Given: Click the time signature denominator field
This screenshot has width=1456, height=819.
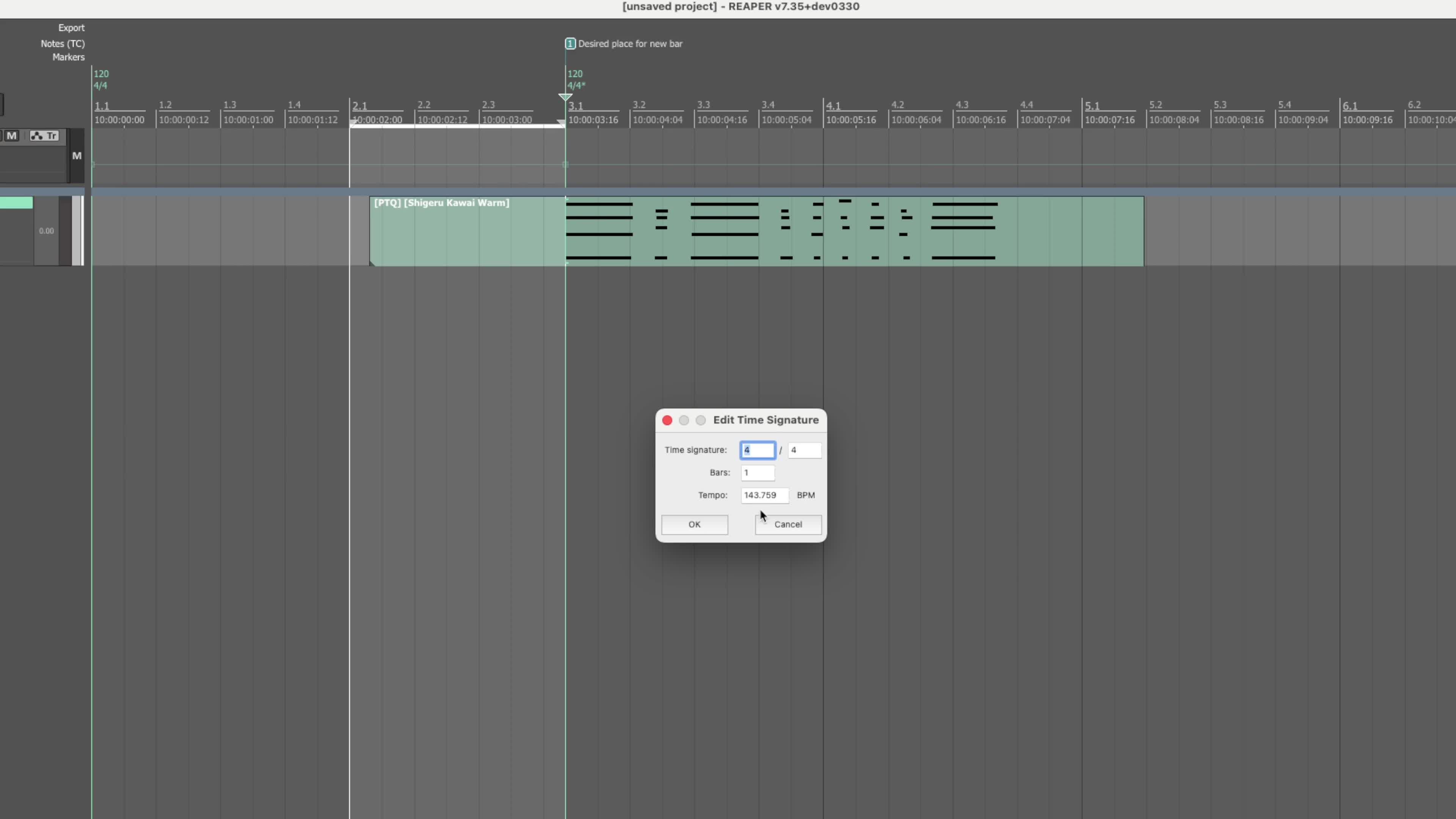Looking at the screenshot, I should [804, 450].
